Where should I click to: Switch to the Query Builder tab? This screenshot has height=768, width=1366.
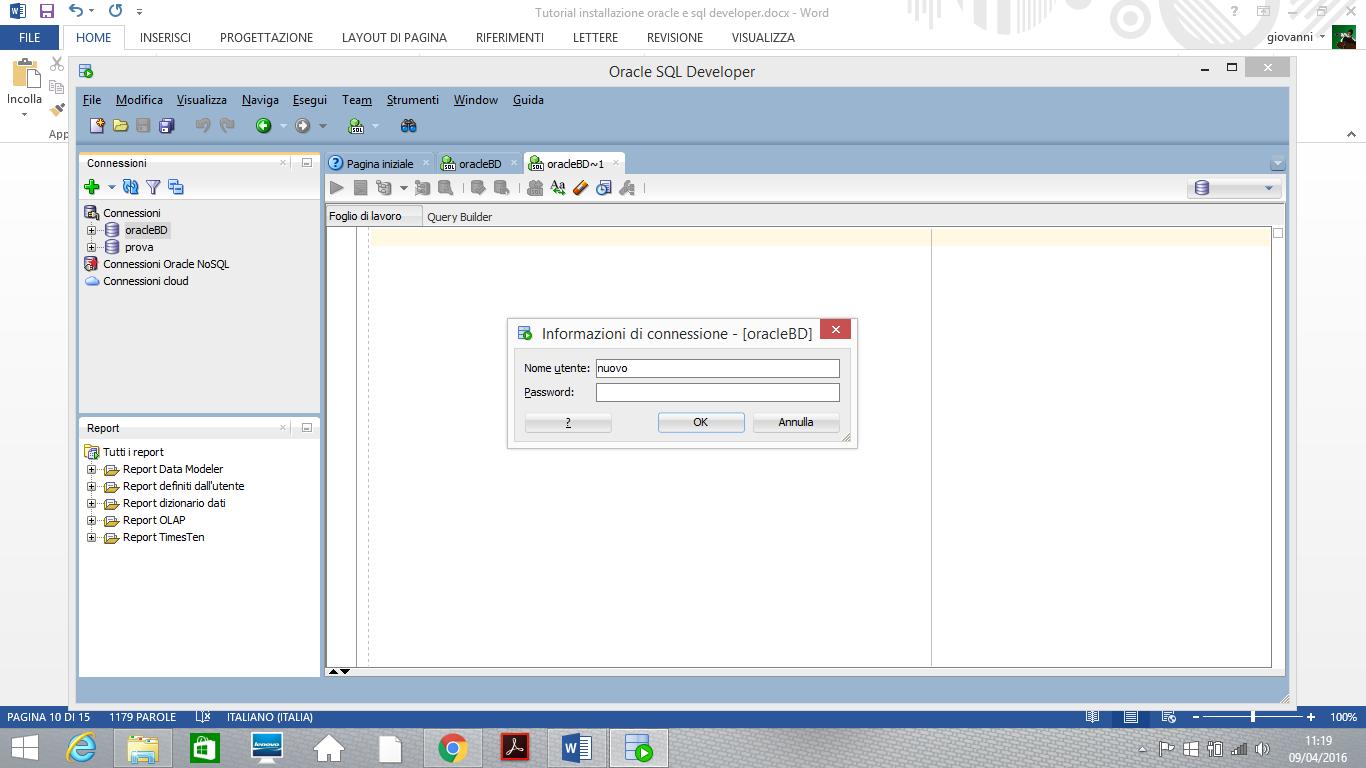[460, 216]
